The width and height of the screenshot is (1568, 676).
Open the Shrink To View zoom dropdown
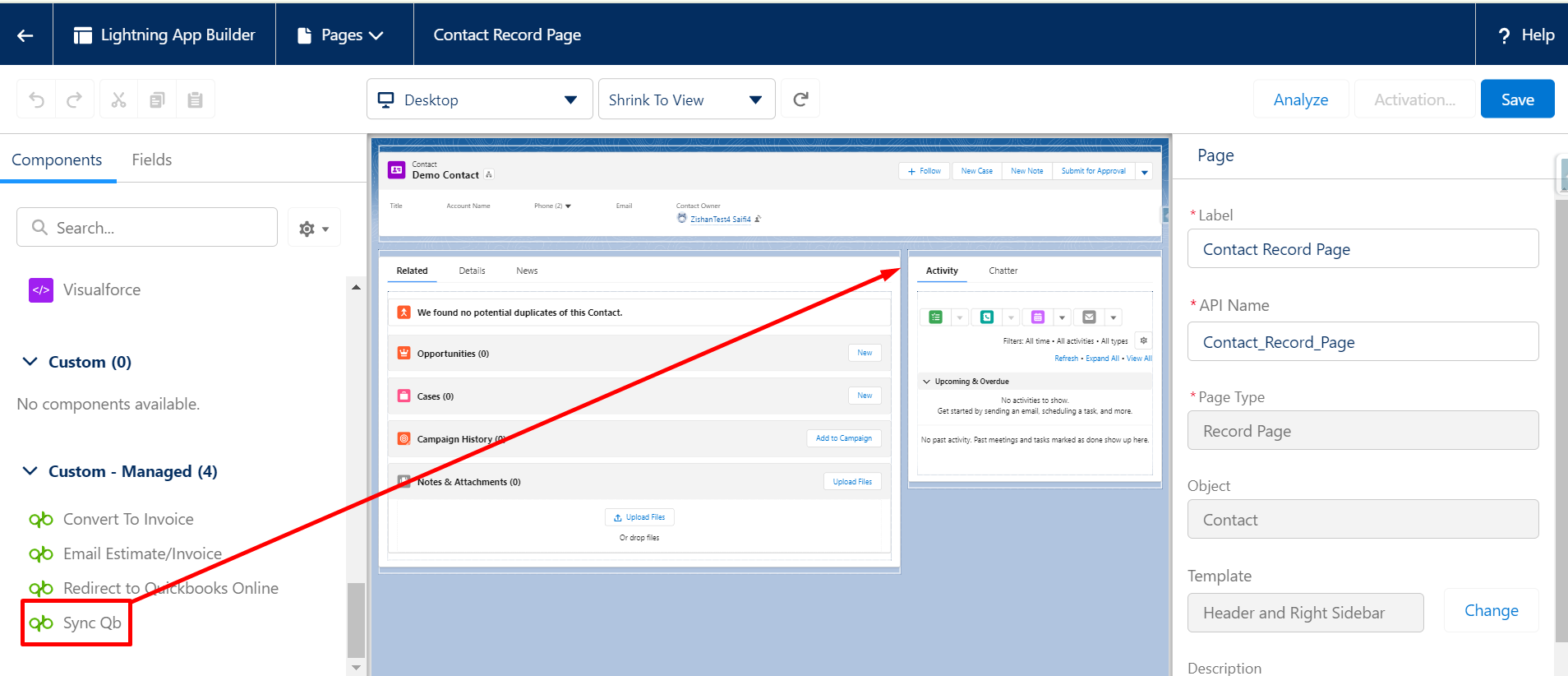coord(686,100)
